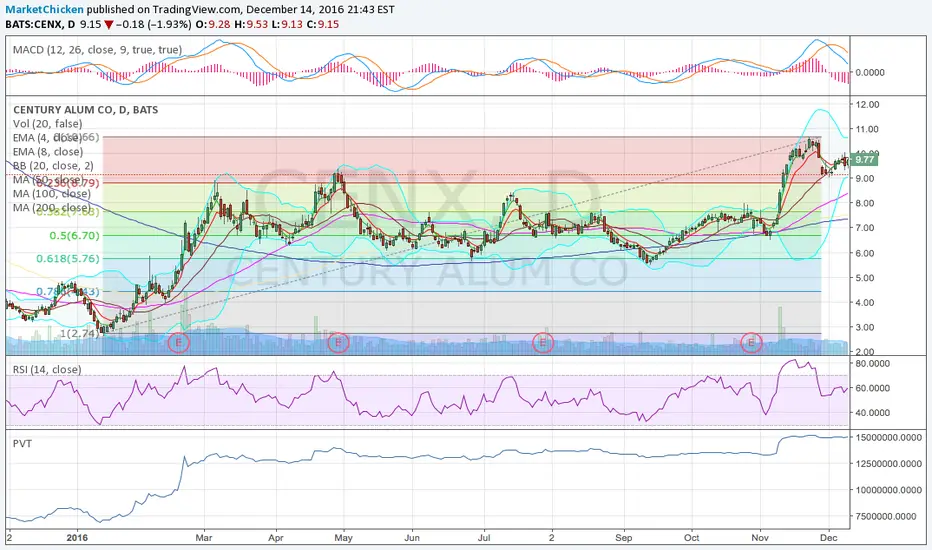Click the PVT pane label
This screenshot has height=550, width=932.
pyautogui.click(x=23, y=444)
